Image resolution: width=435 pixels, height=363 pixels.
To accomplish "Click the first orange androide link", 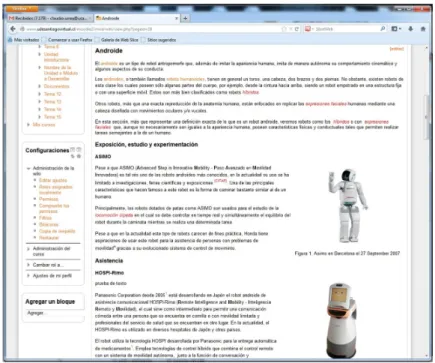I will click(x=109, y=63).
